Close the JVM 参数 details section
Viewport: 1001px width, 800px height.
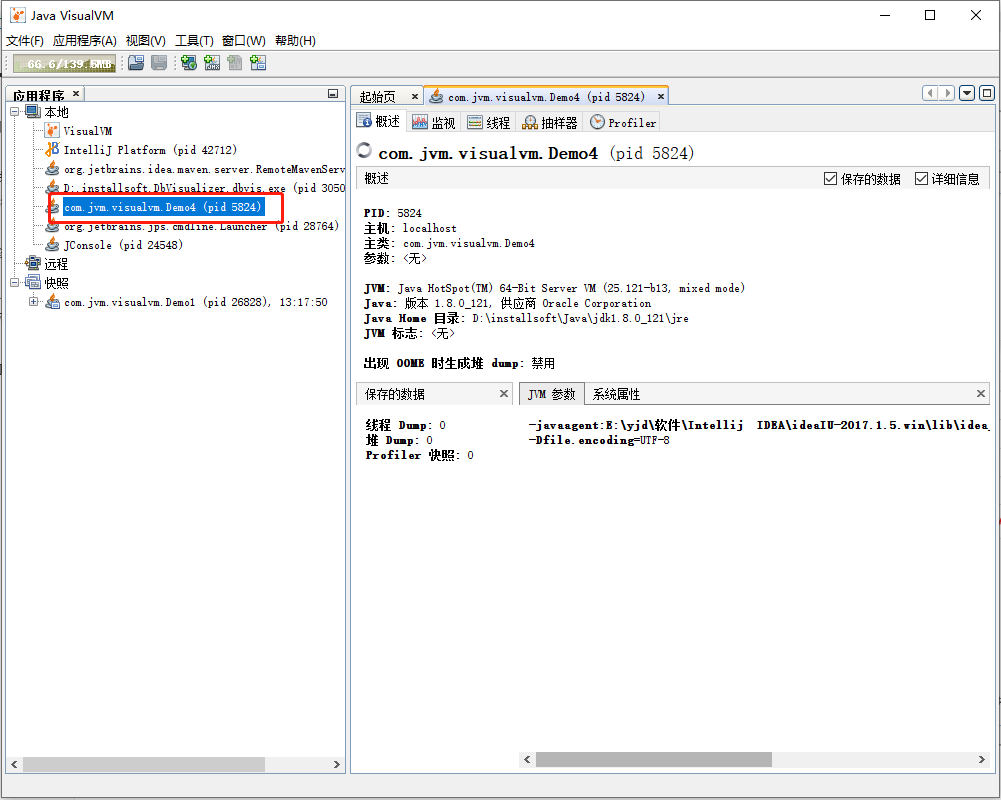point(981,393)
